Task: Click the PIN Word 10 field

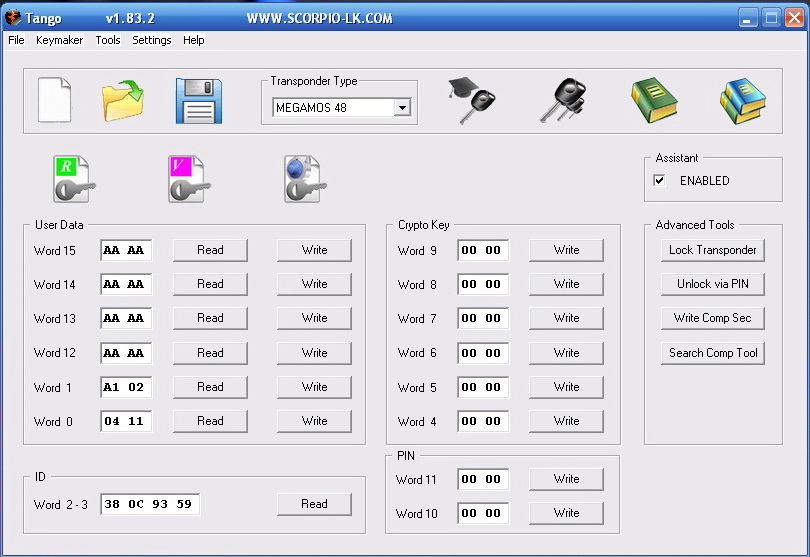Action: click(482, 513)
